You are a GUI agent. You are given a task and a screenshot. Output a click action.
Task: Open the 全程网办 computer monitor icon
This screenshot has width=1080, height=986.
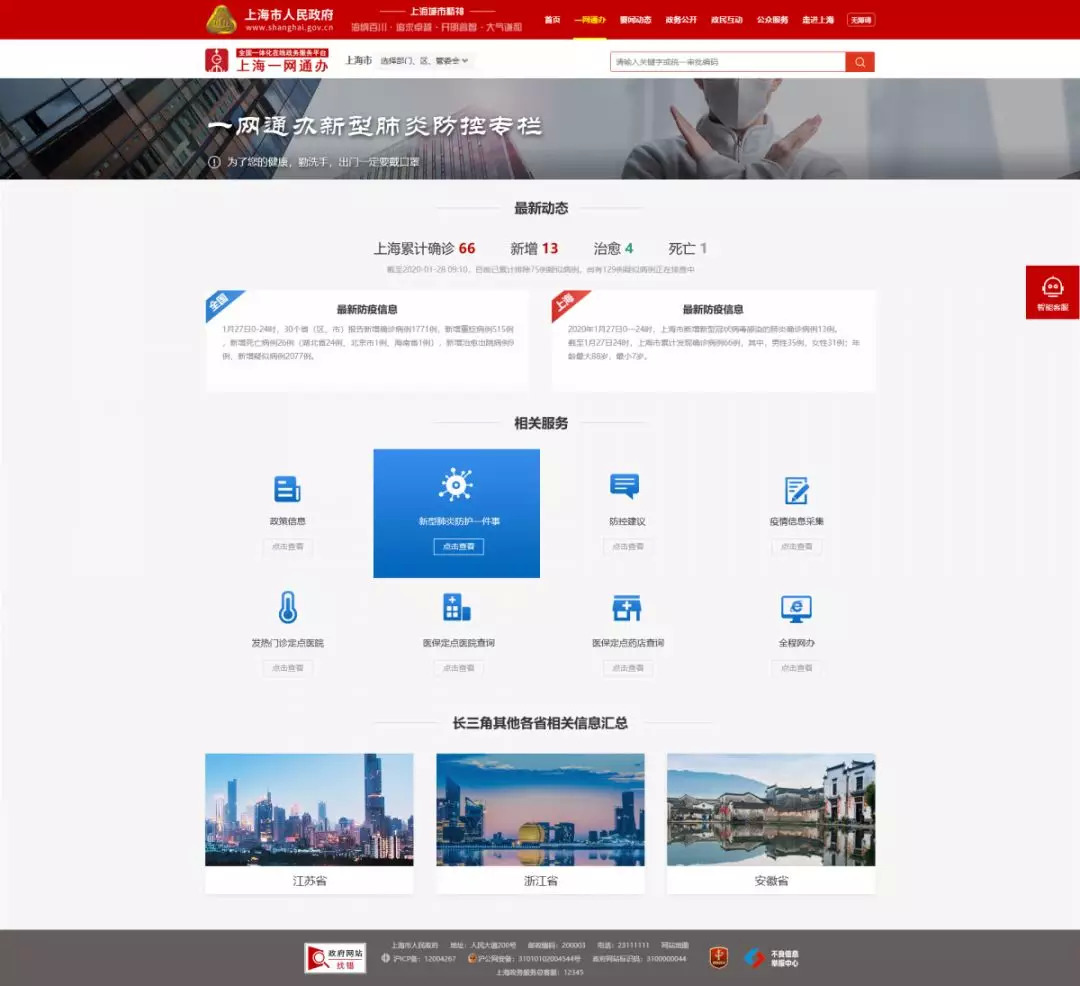click(796, 607)
